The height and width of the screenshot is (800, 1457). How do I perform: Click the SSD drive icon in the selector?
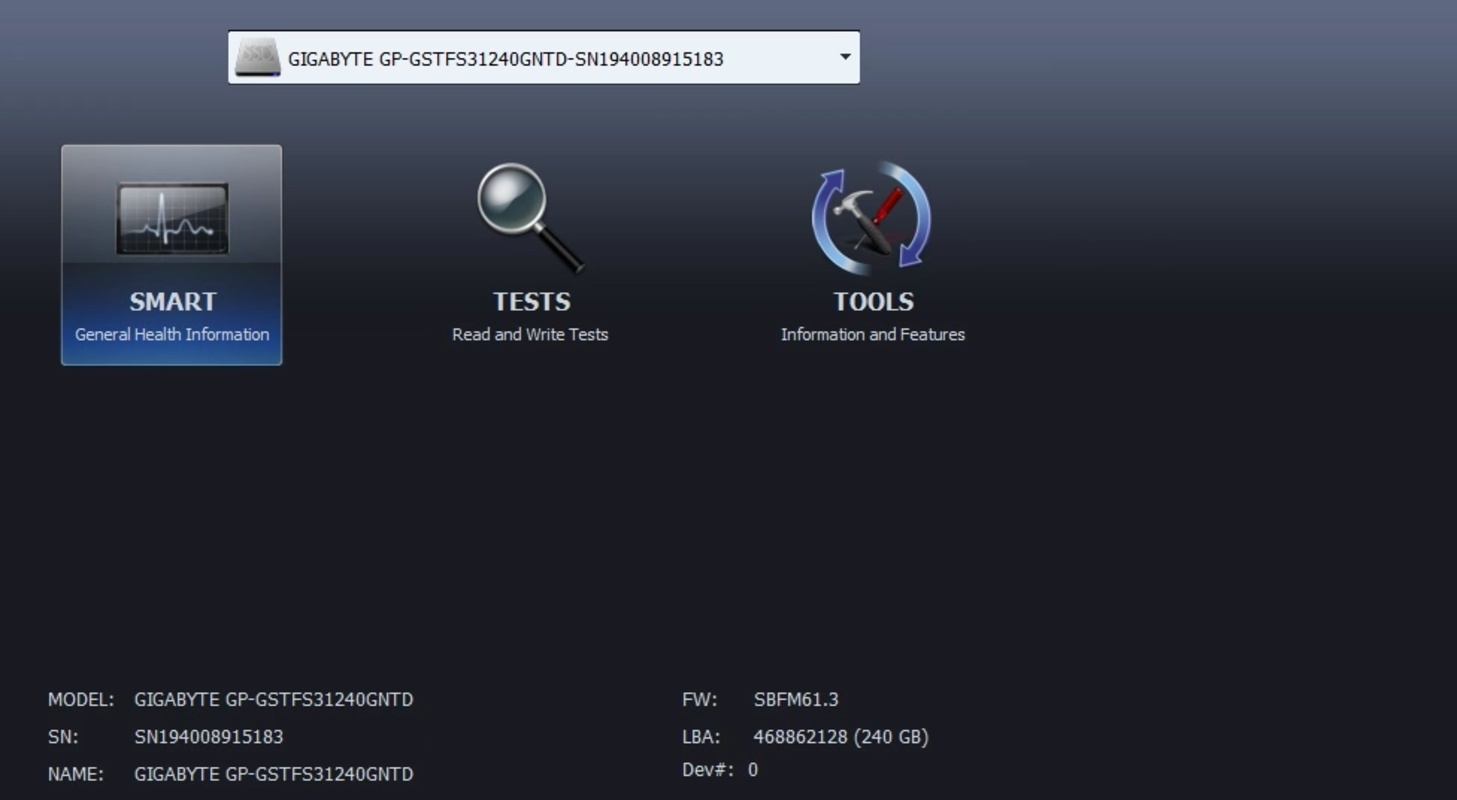tap(258, 58)
